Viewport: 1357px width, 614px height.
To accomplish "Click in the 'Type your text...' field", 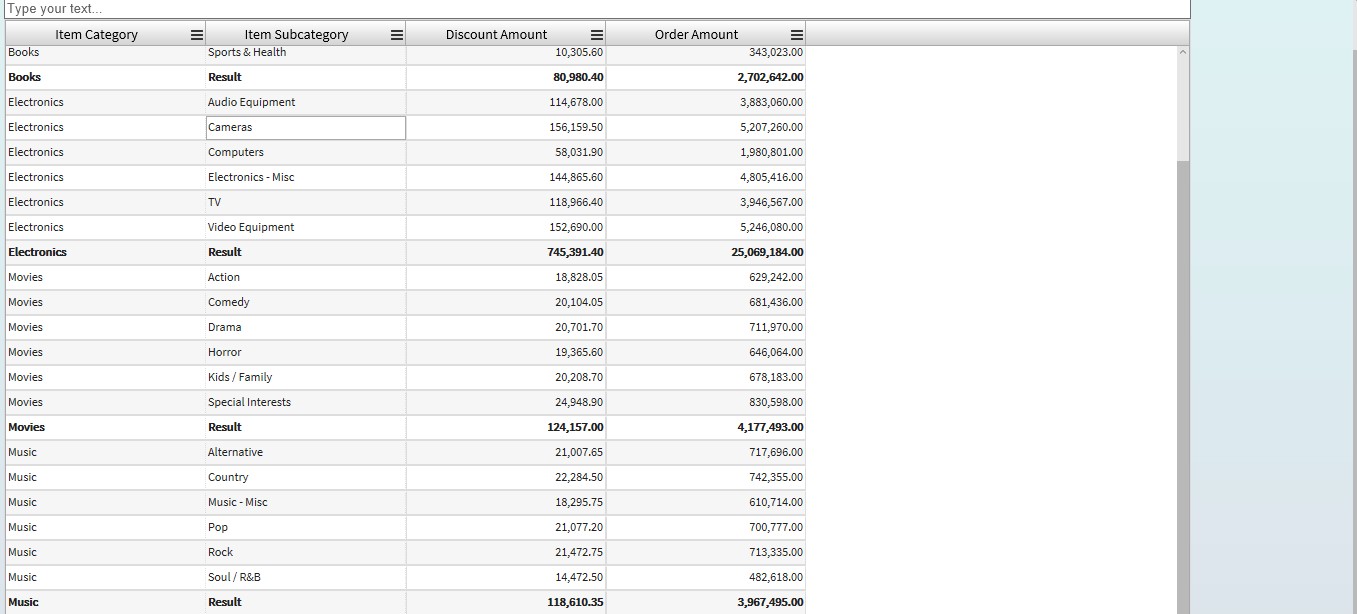I will 596,9.
